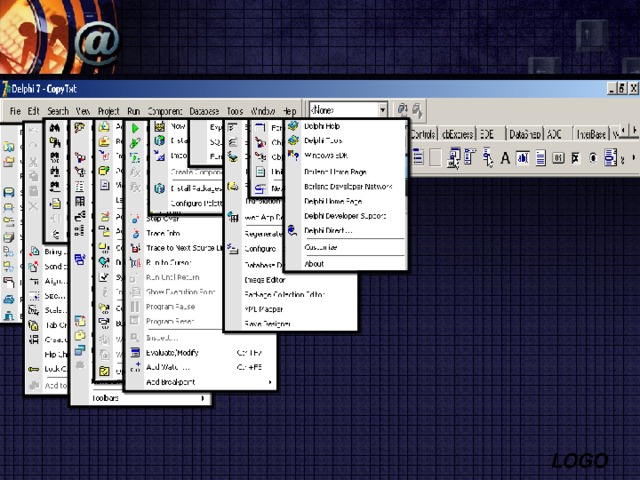Viewport: 640px width, 480px height.
Task: Select Image Editor from Tools menu
Action: [x=265, y=280]
